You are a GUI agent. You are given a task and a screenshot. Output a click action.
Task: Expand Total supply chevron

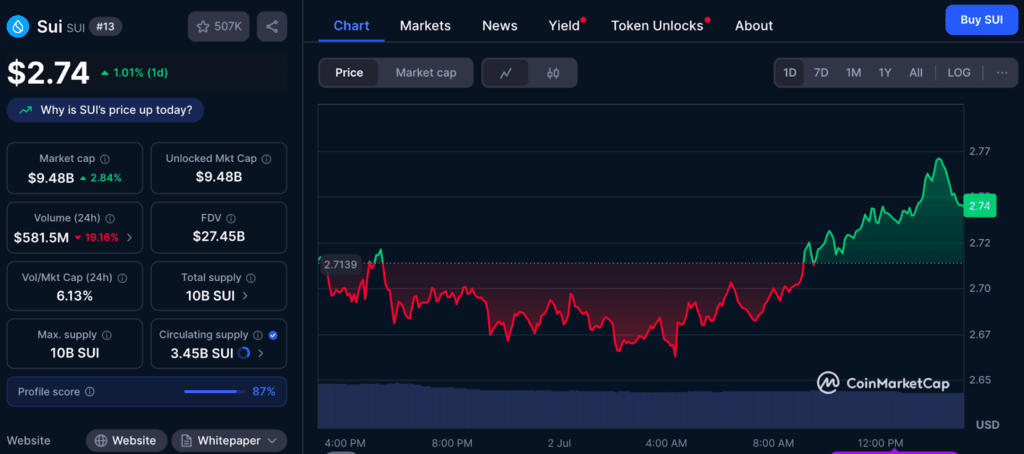[245, 296]
